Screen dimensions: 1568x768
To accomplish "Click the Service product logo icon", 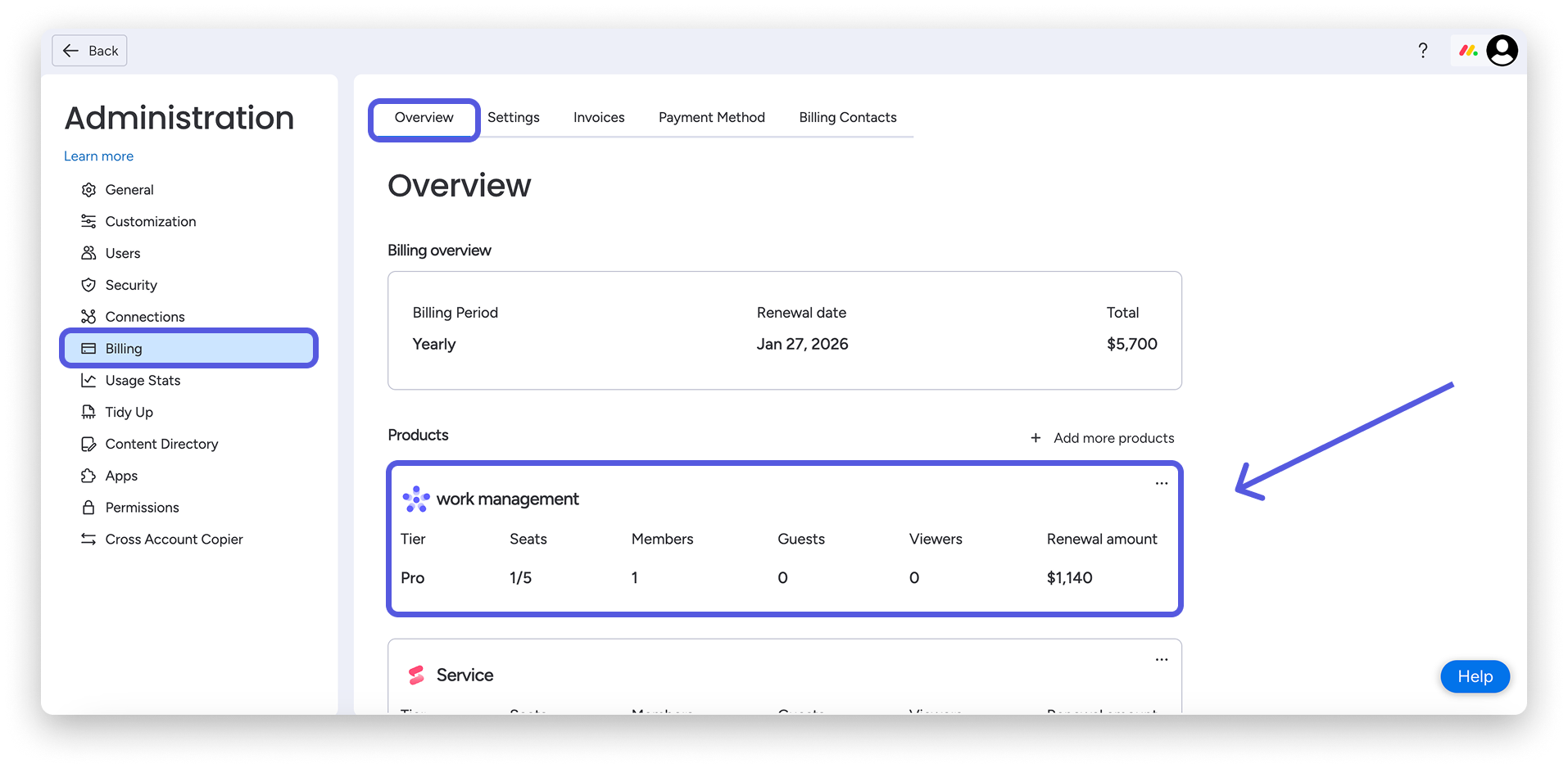I will point(416,675).
